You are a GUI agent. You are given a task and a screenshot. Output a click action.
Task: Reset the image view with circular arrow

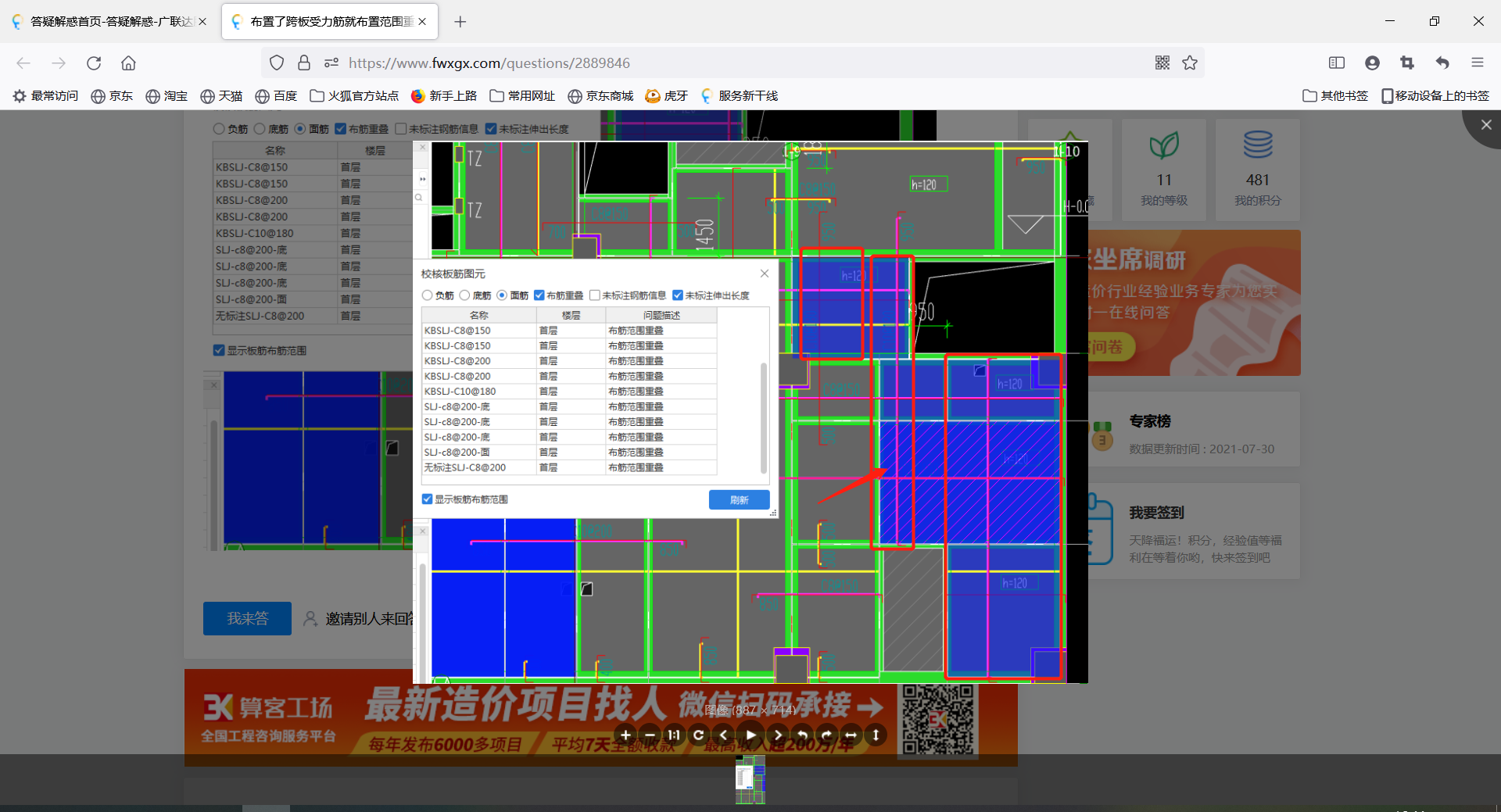coord(699,735)
